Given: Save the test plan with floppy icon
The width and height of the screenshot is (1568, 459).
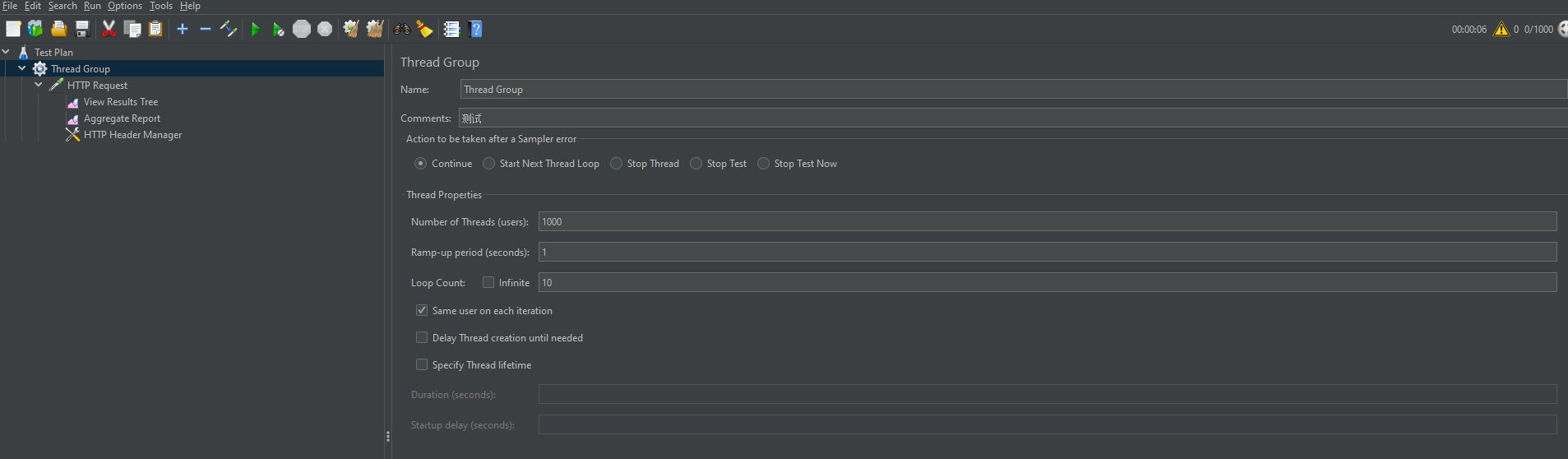Looking at the screenshot, I should pyautogui.click(x=82, y=29).
